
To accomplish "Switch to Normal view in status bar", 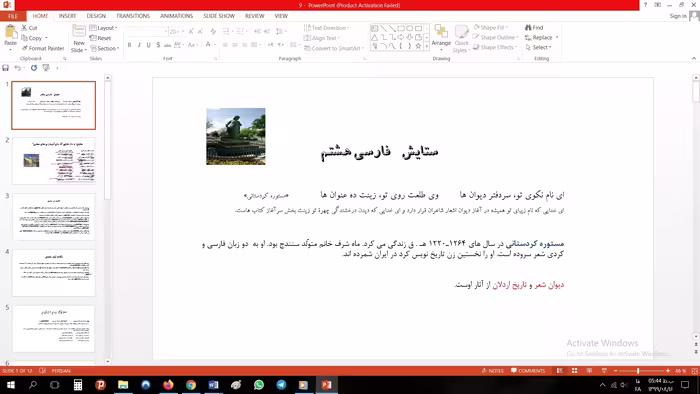I will [560, 371].
